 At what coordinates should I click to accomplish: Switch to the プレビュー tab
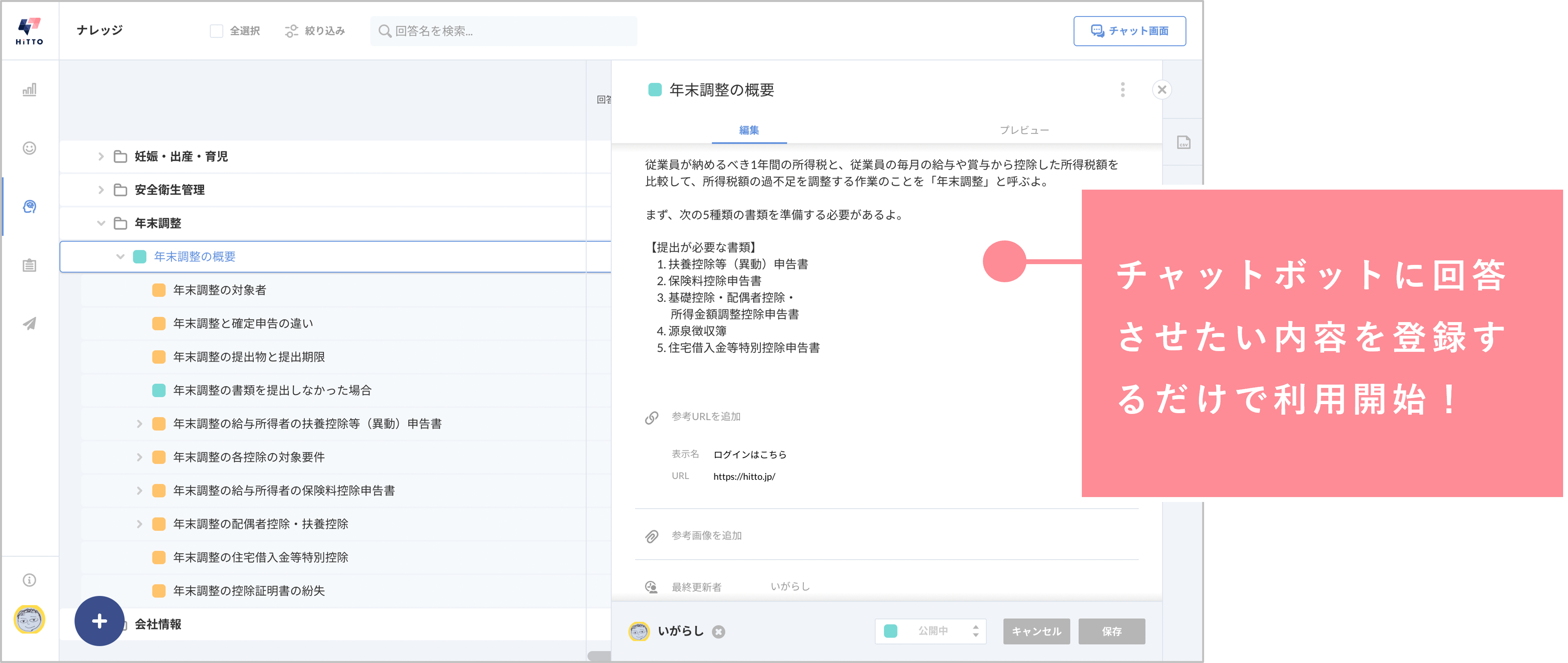pos(1024,130)
